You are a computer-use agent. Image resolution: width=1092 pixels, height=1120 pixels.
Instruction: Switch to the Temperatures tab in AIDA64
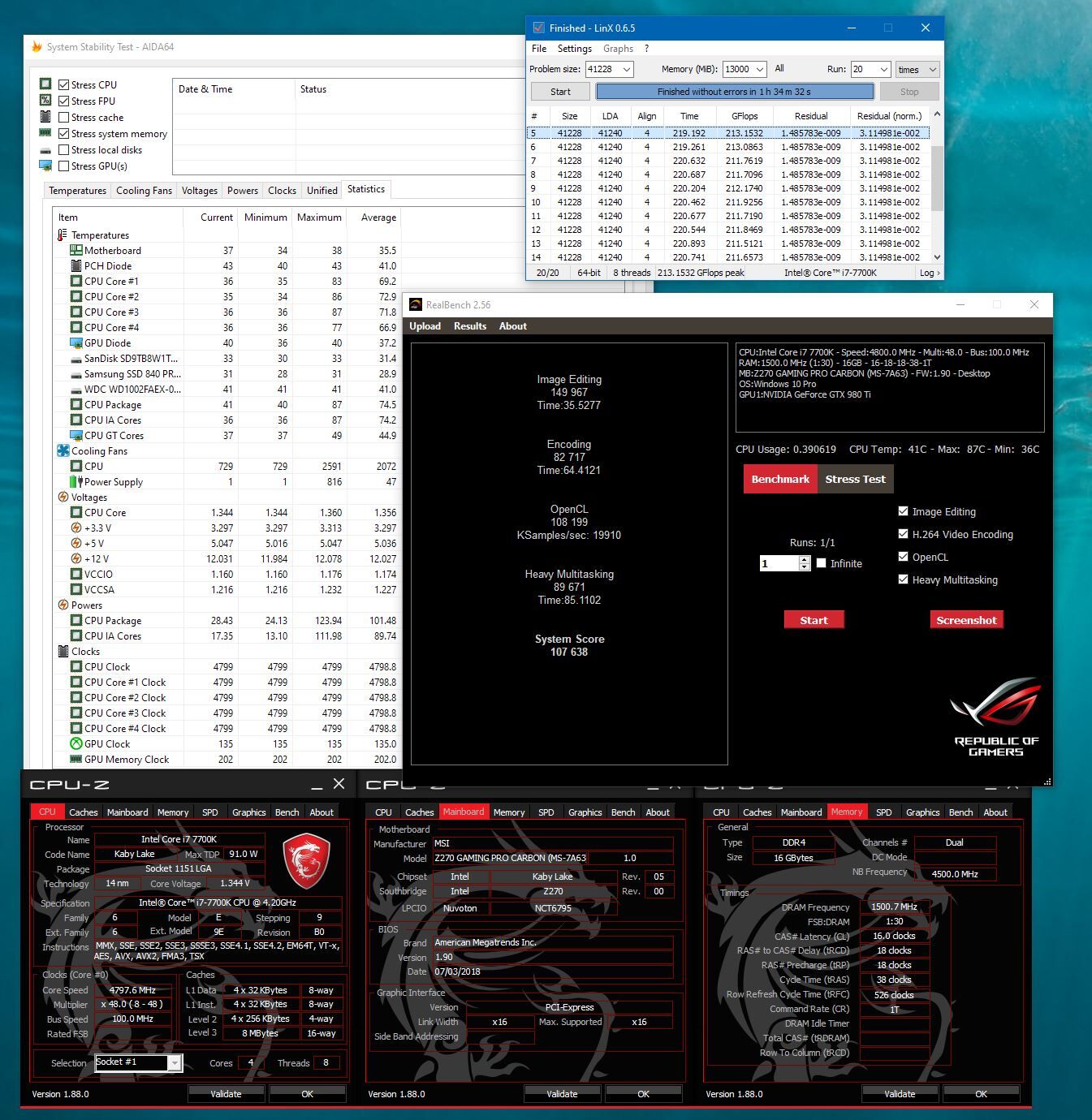pos(77,191)
